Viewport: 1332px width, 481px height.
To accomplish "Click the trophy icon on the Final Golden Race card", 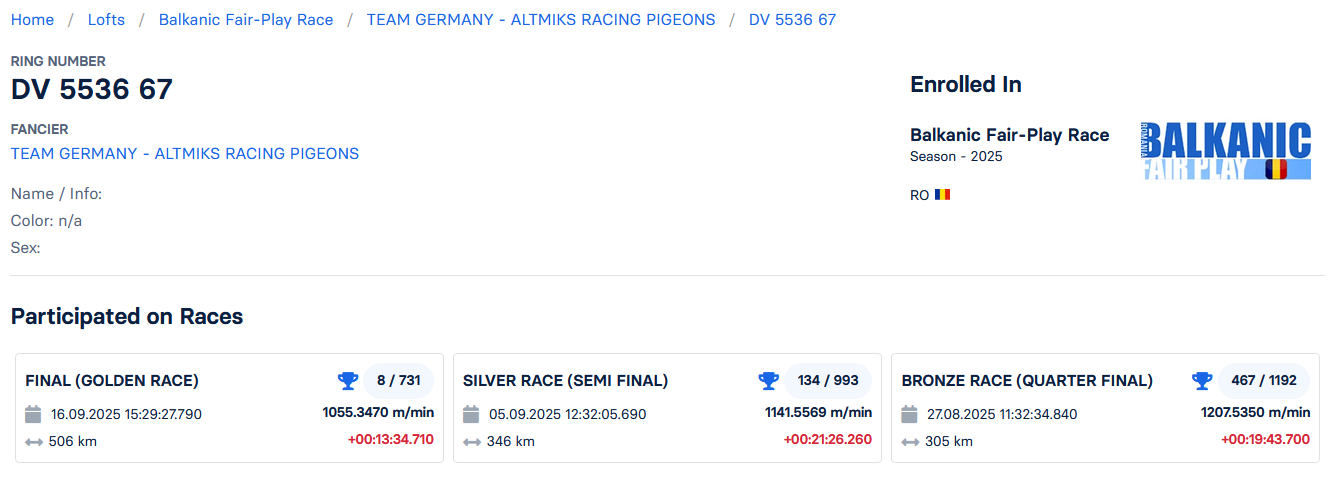I will 348,381.
